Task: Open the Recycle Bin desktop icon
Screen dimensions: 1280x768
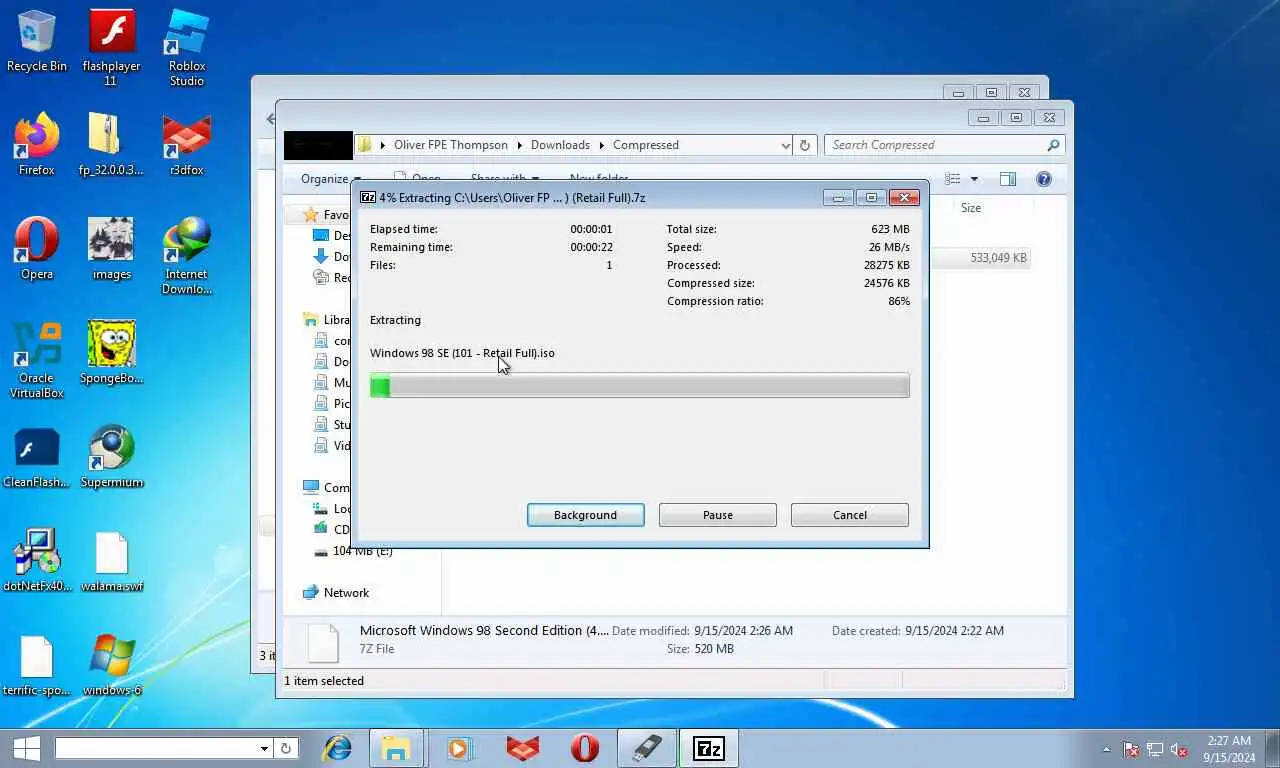Action: [x=37, y=42]
